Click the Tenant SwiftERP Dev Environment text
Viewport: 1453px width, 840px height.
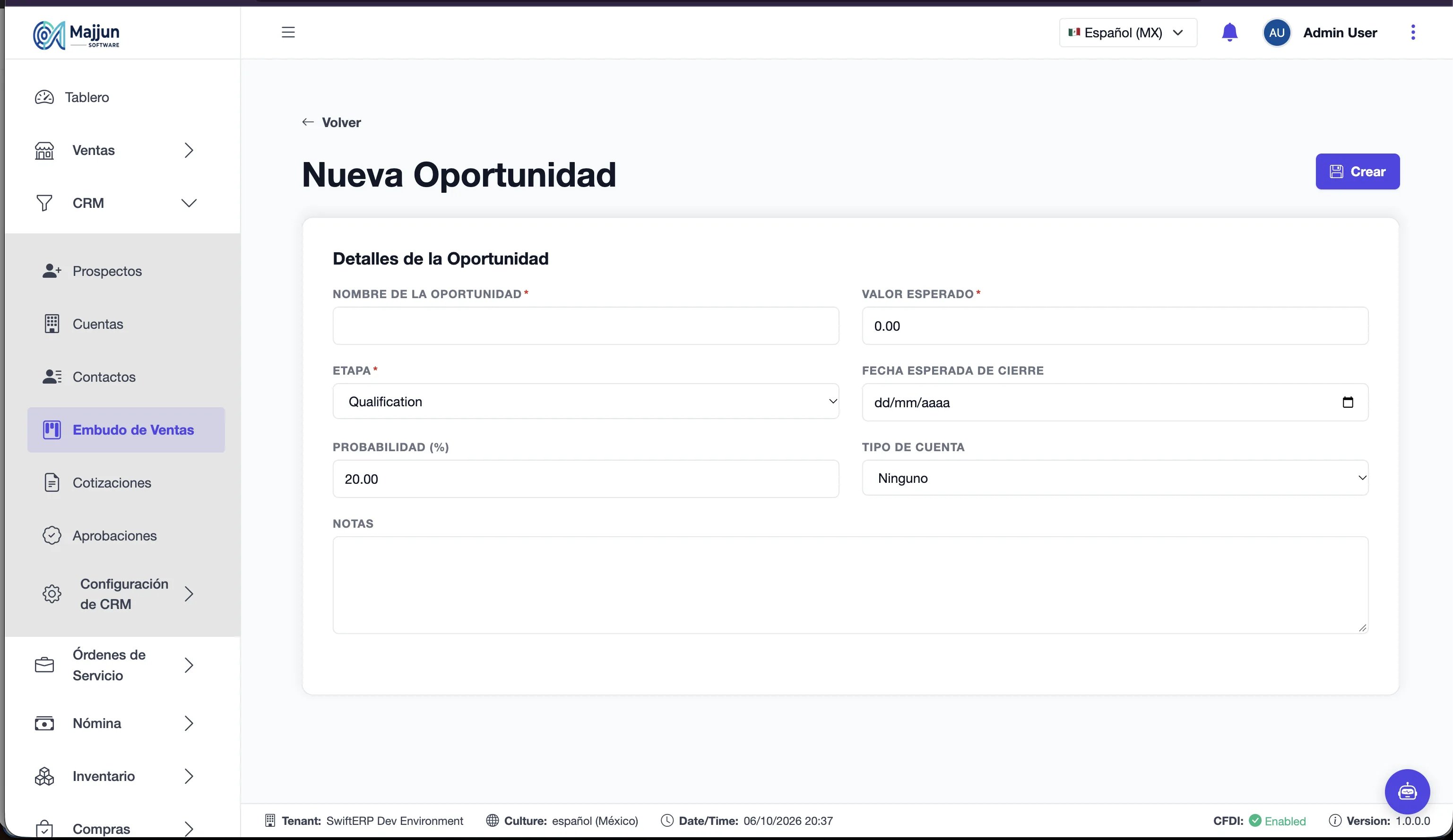[x=372, y=821]
